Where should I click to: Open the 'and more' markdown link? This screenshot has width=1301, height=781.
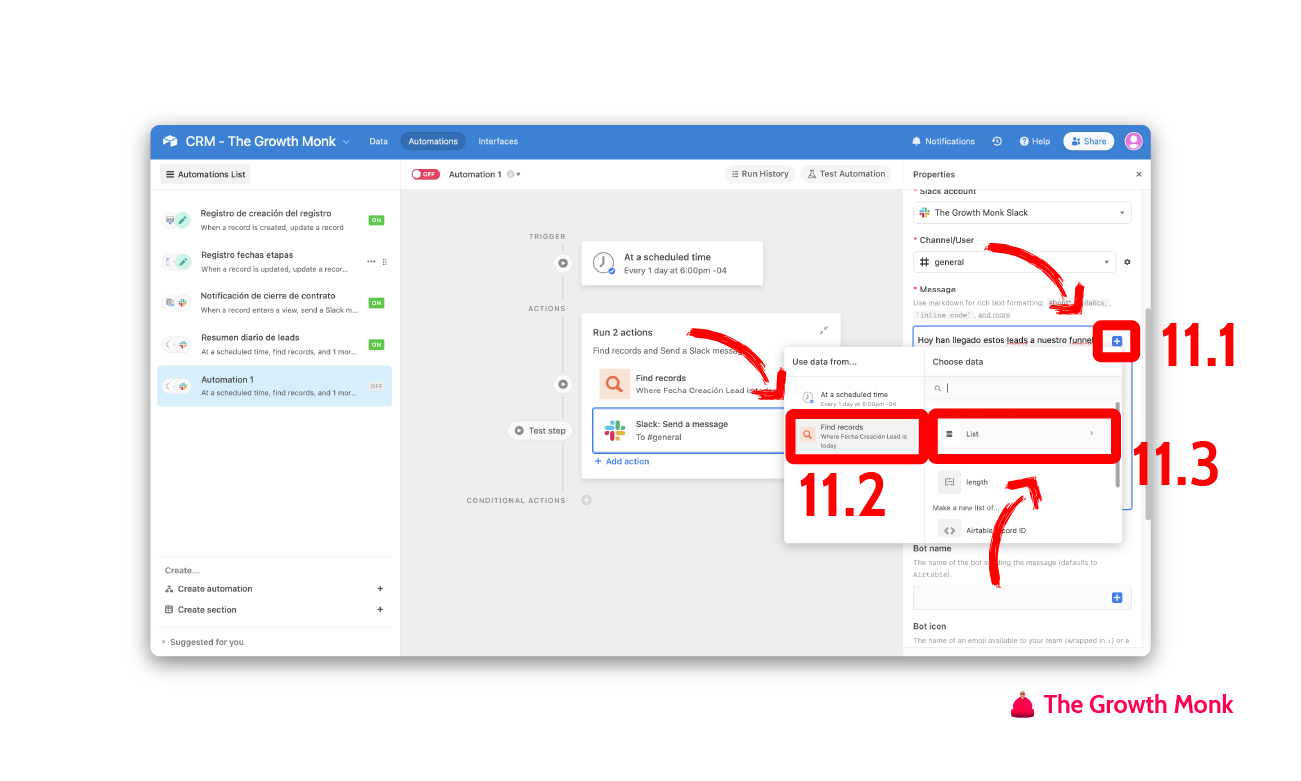(x=994, y=315)
